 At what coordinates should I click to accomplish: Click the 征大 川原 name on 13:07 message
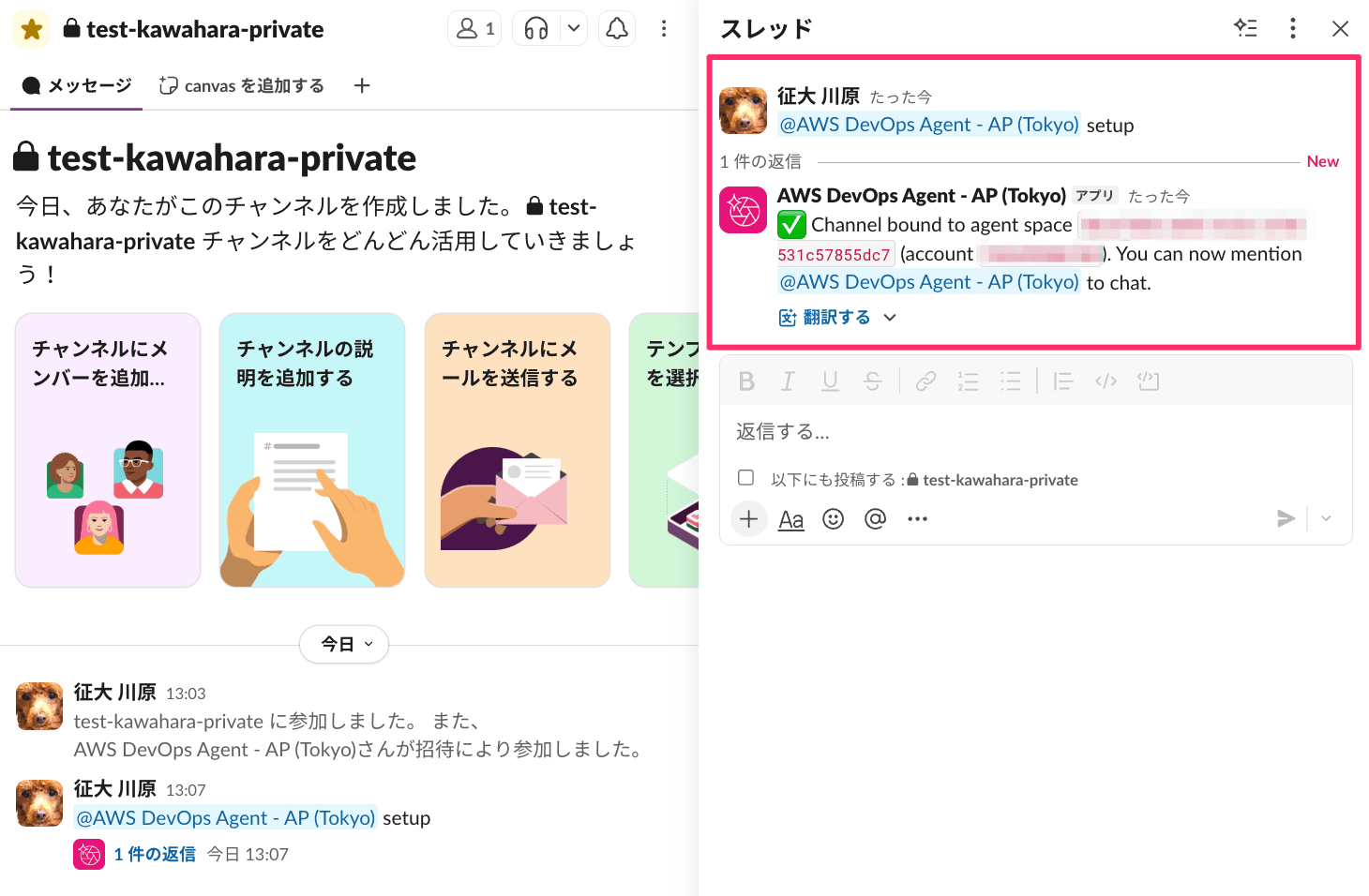click(115, 789)
